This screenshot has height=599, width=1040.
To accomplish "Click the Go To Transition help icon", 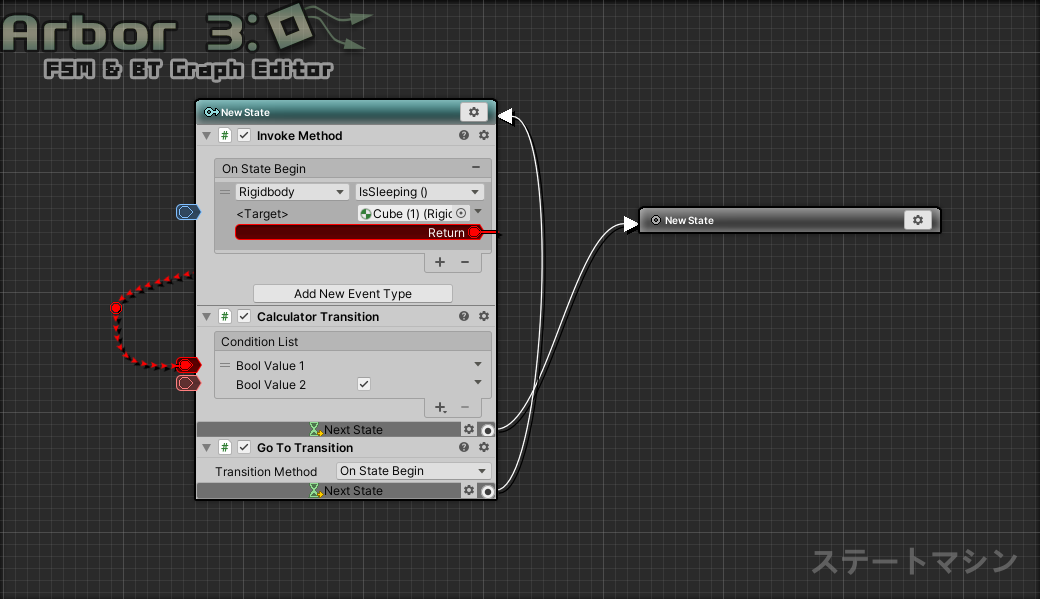I will (x=464, y=448).
